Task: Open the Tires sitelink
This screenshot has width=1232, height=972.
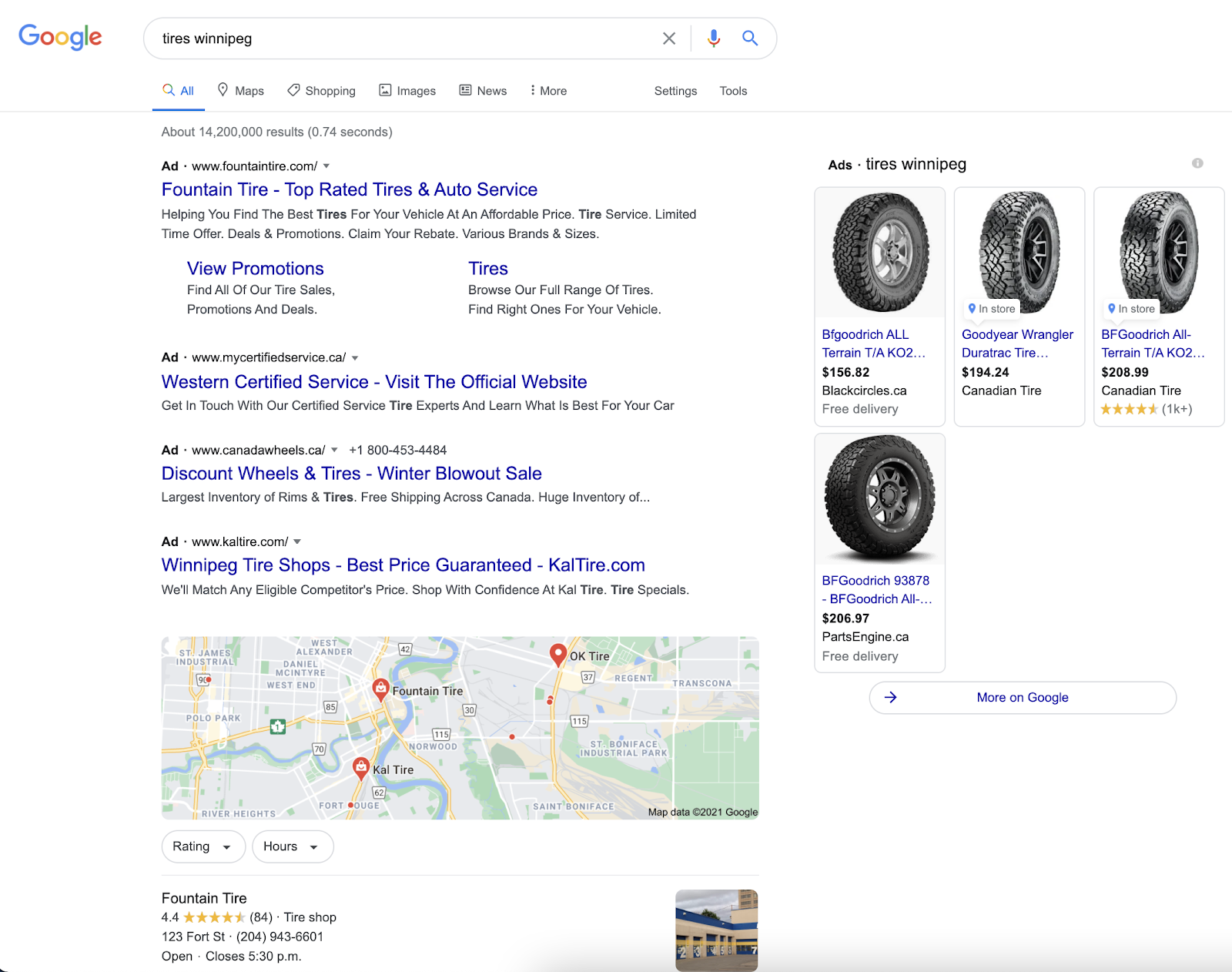Action: 488,269
